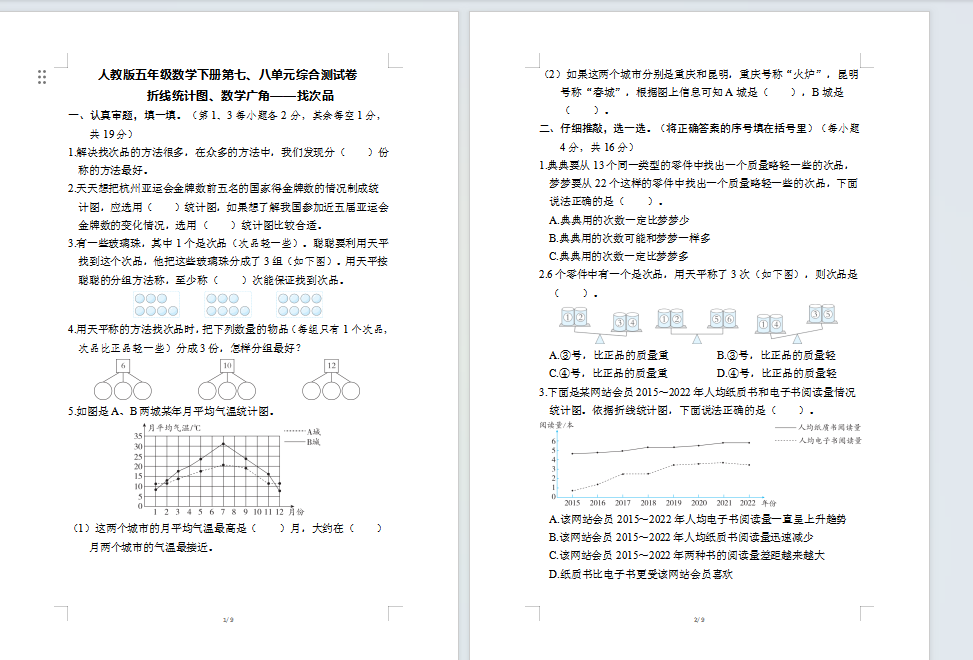Click option D.纸质书比电子书更受该网站会员喜欢
This screenshot has height=660, width=973.
[x=641, y=574]
